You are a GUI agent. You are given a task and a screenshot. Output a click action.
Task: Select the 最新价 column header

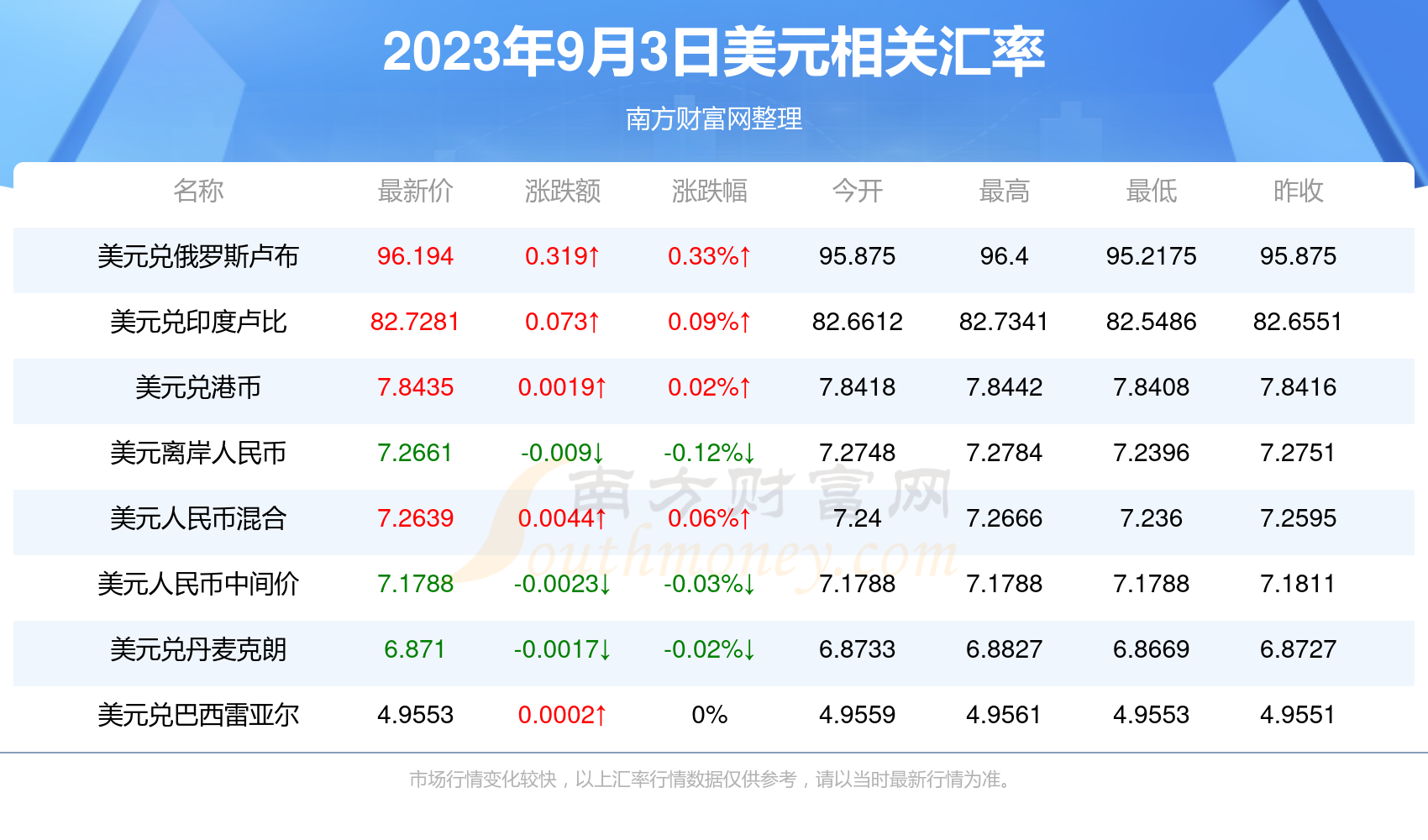(415, 191)
